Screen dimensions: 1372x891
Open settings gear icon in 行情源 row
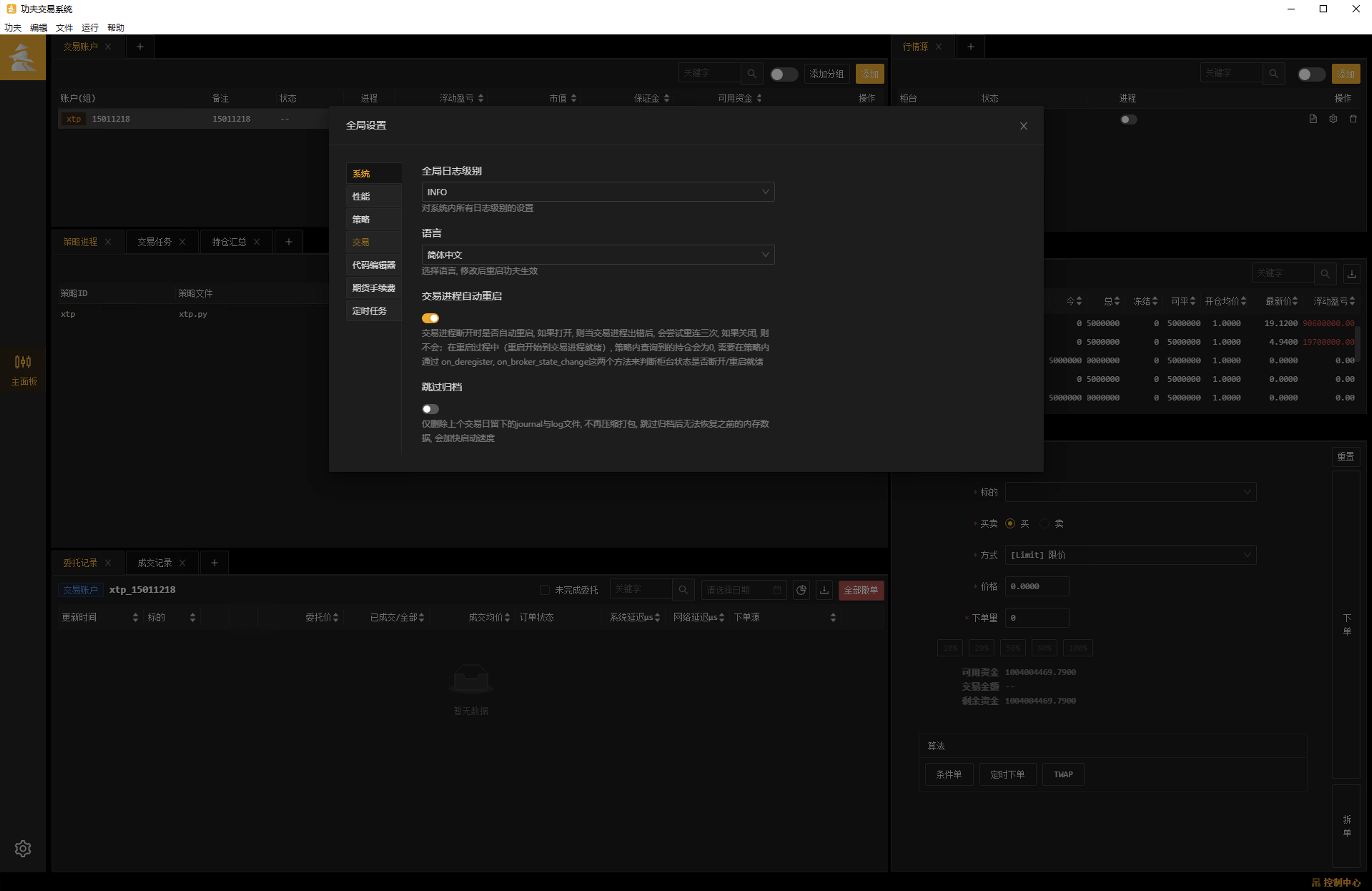pos(1333,119)
